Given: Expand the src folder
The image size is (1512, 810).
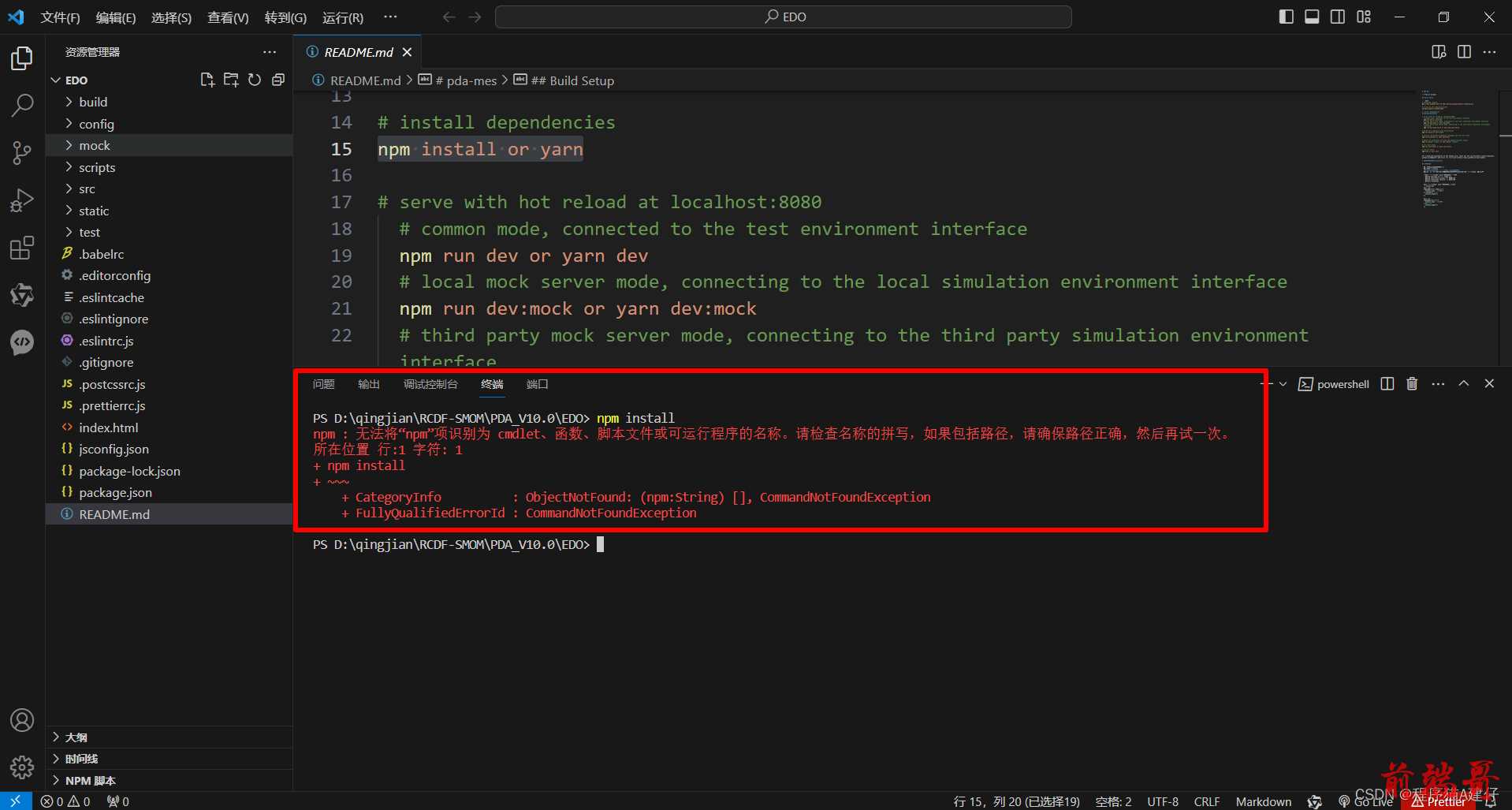Looking at the screenshot, I should [169, 189].
